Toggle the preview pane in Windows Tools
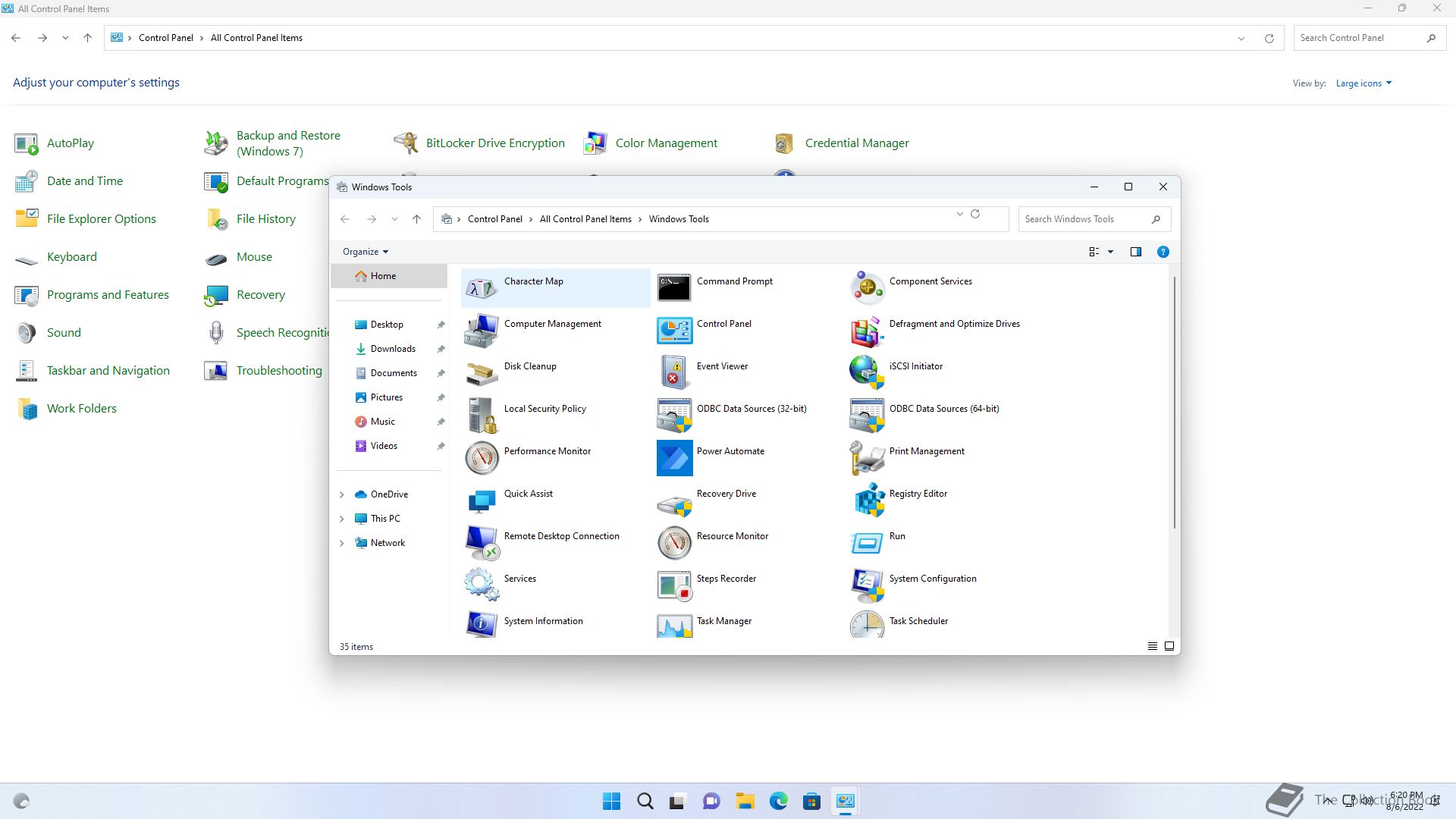 point(1135,252)
